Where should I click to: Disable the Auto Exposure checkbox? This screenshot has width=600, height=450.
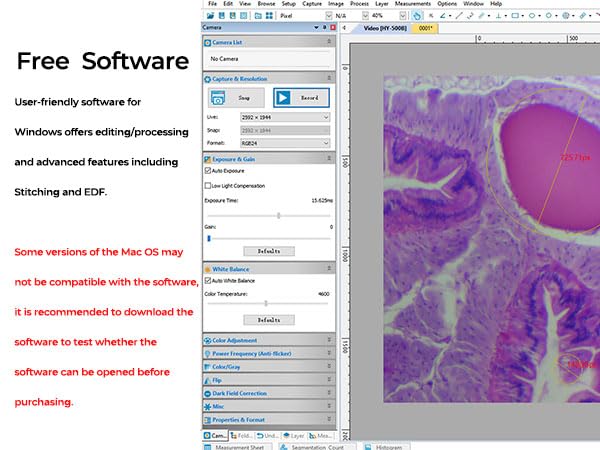pyautogui.click(x=208, y=171)
